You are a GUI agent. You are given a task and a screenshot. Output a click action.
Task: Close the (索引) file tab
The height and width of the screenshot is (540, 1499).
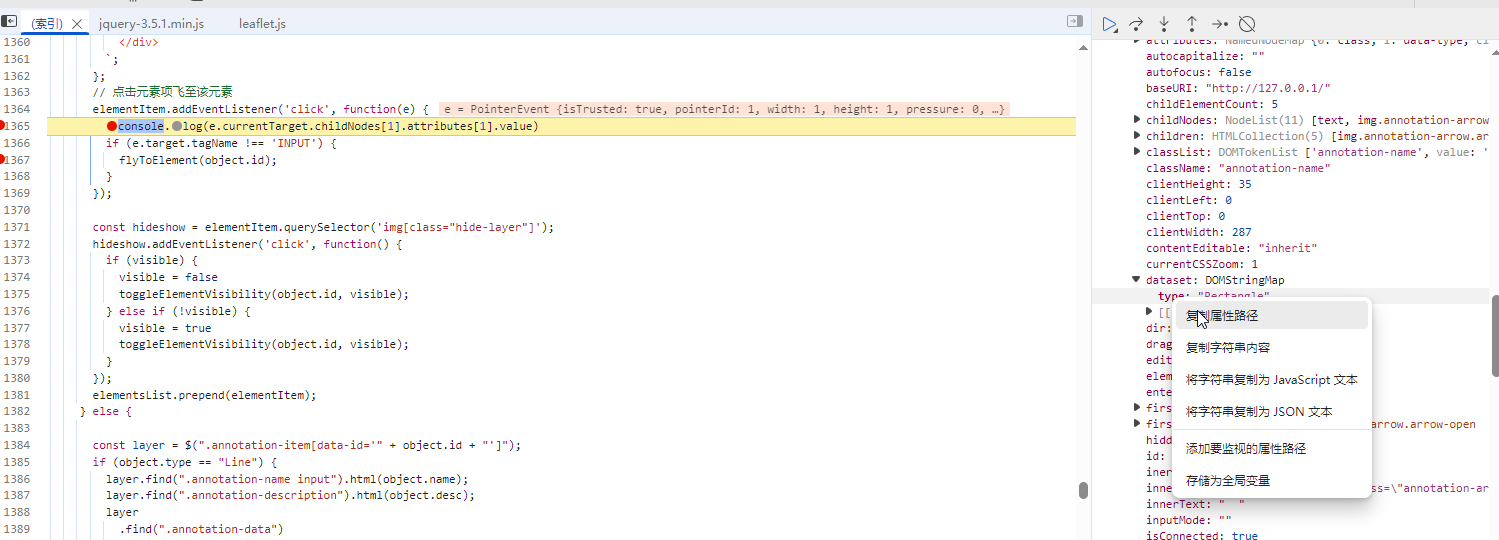(x=77, y=23)
